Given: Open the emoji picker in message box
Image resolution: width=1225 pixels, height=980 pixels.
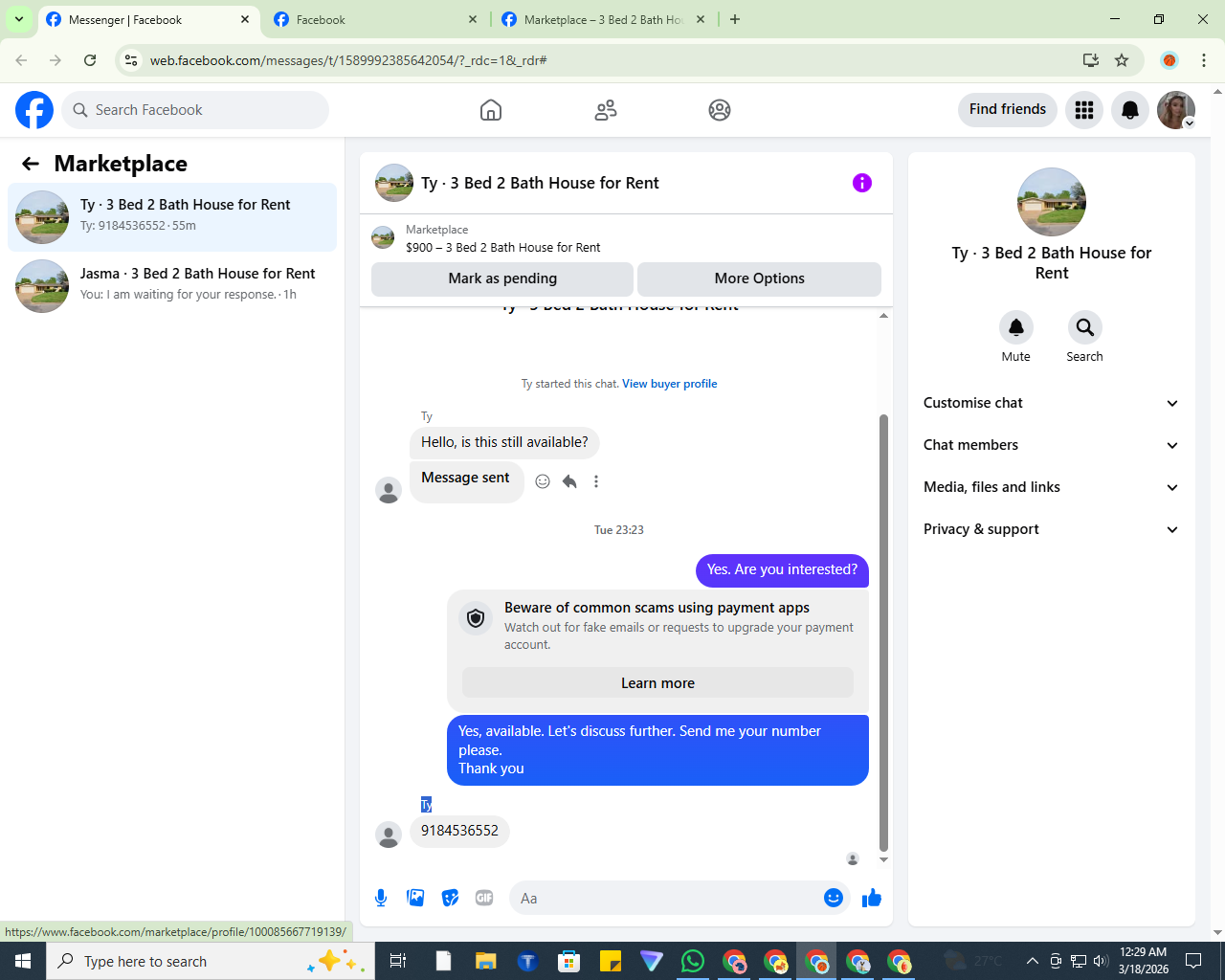Looking at the screenshot, I should [834, 898].
